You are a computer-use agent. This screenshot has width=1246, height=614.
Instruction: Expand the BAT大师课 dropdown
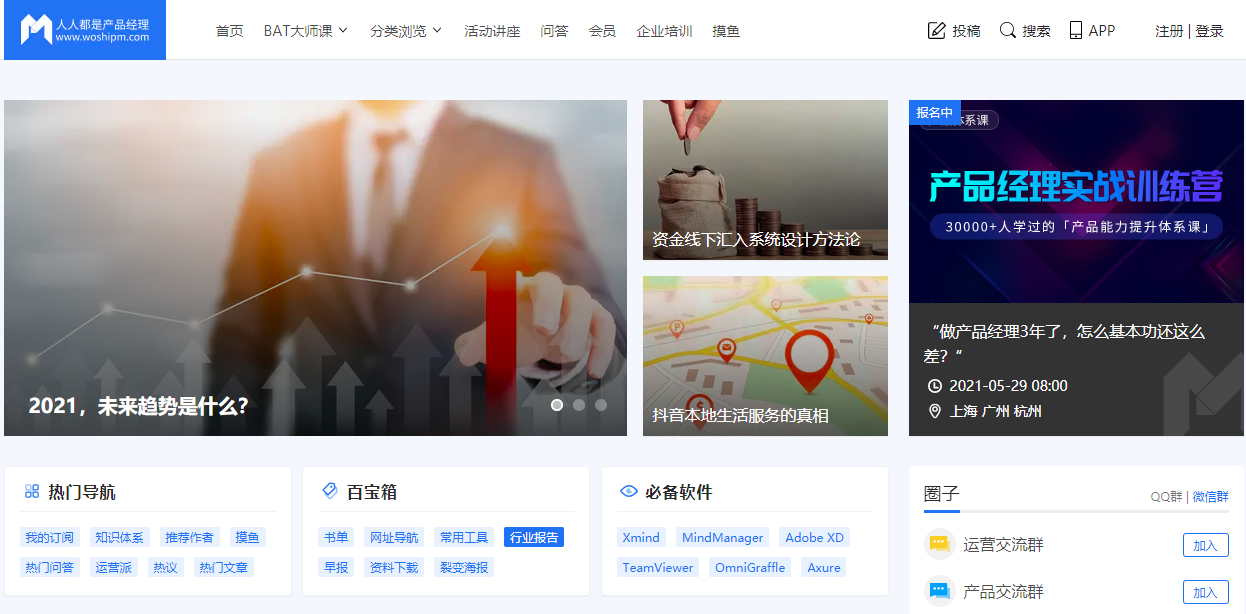306,31
